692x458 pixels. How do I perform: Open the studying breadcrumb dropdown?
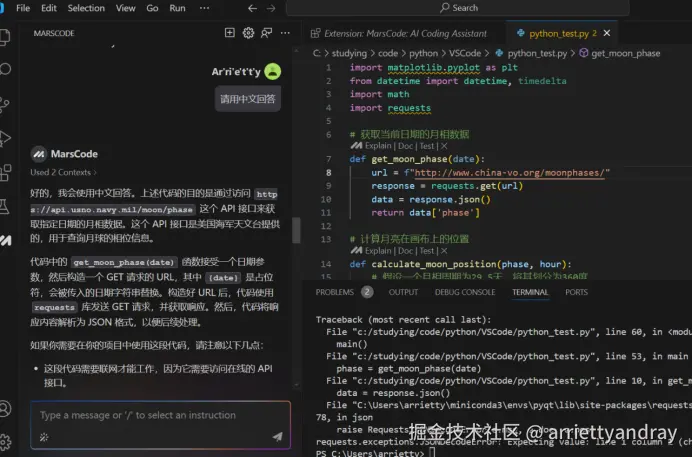(x=349, y=53)
